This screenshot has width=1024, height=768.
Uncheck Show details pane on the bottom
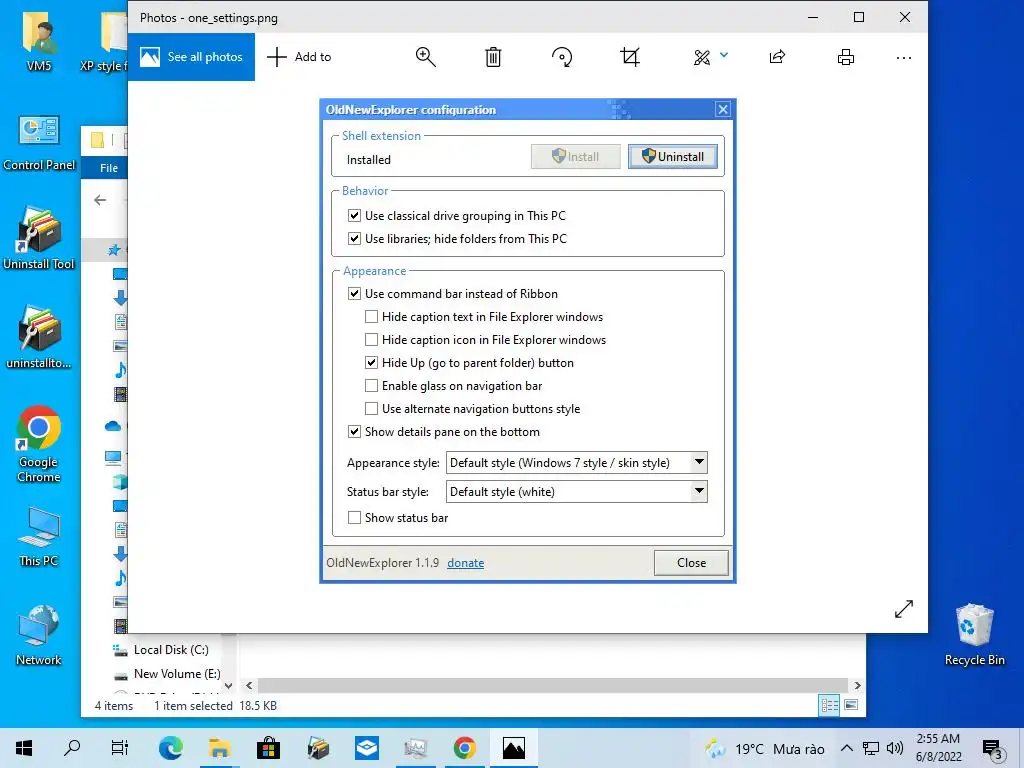pyautogui.click(x=355, y=432)
